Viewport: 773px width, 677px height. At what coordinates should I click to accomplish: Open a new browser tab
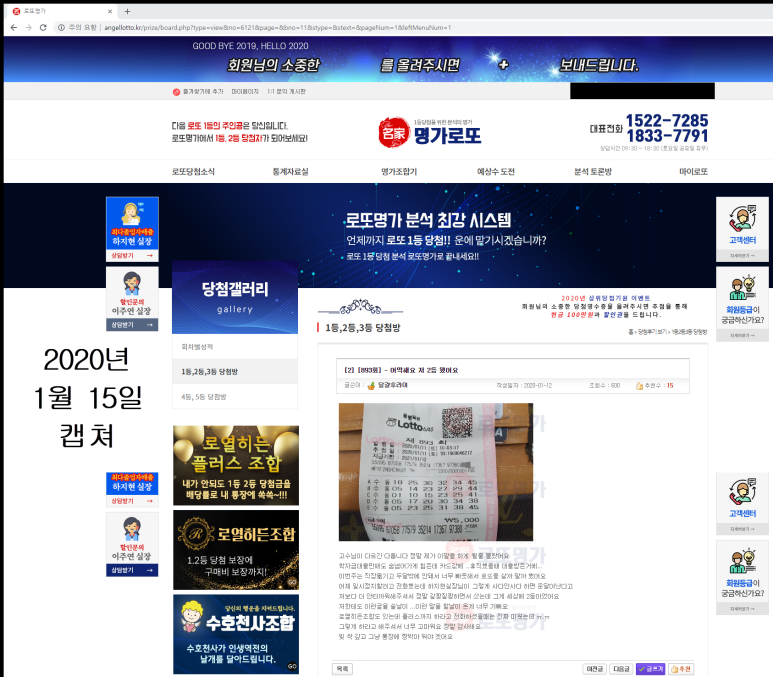point(127,11)
